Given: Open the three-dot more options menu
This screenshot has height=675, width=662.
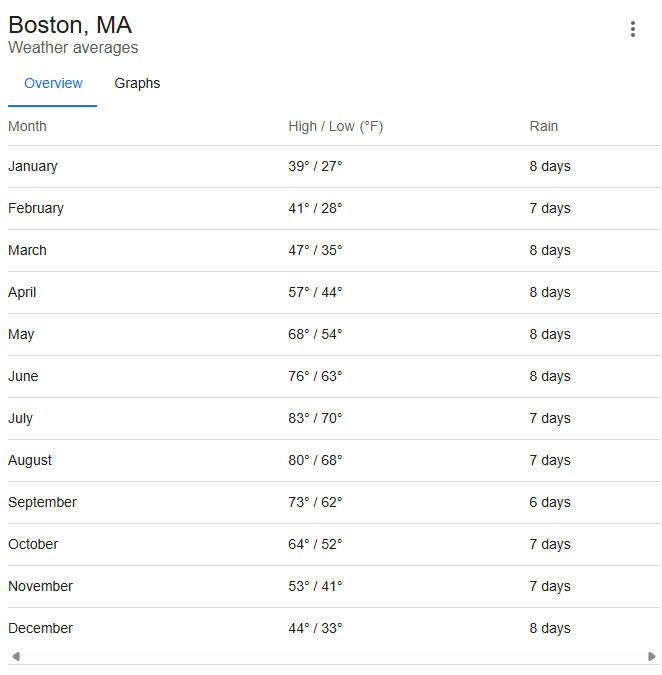Looking at the screenshot, I should [x=632, y=29].
